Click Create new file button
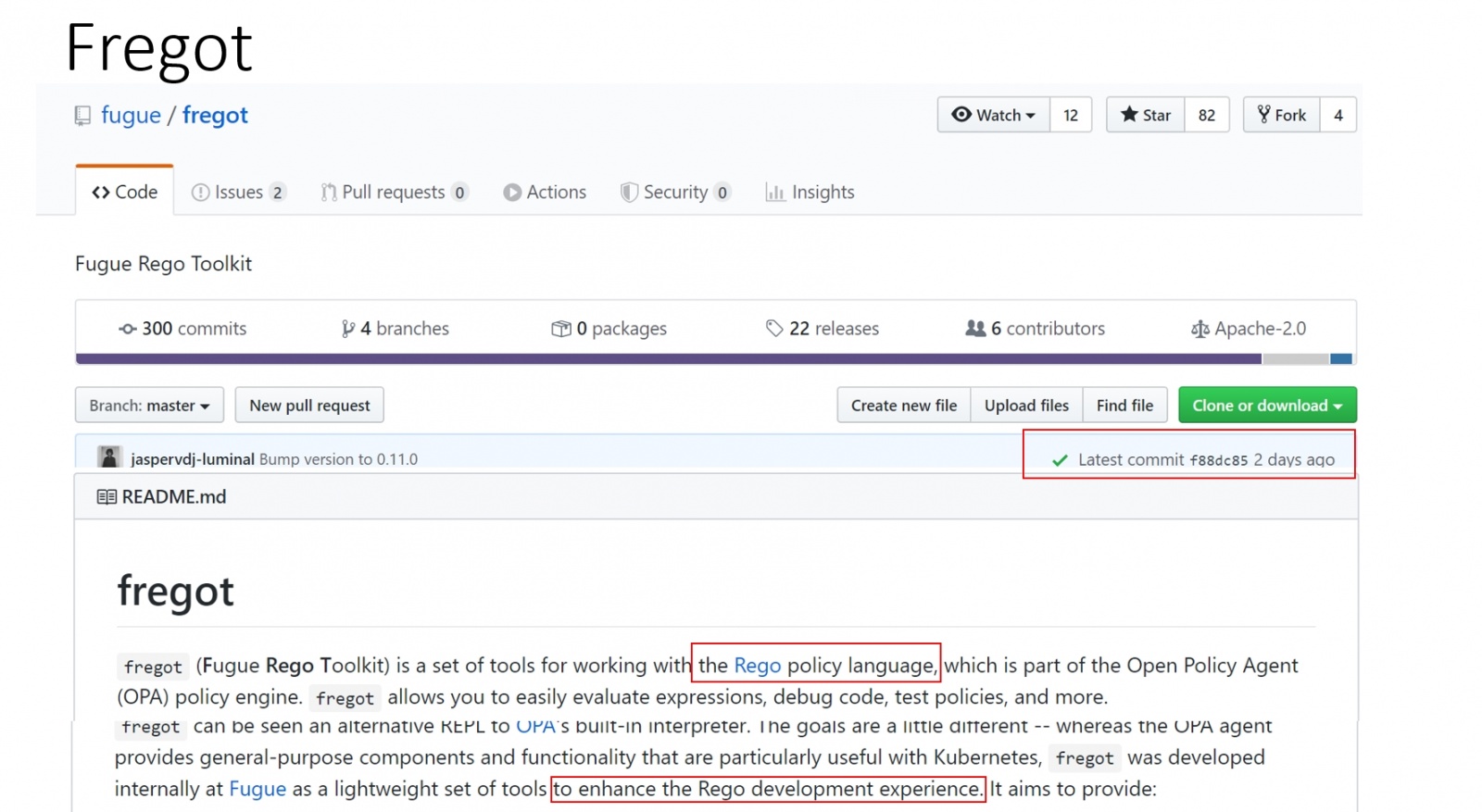 click(904, 406)
